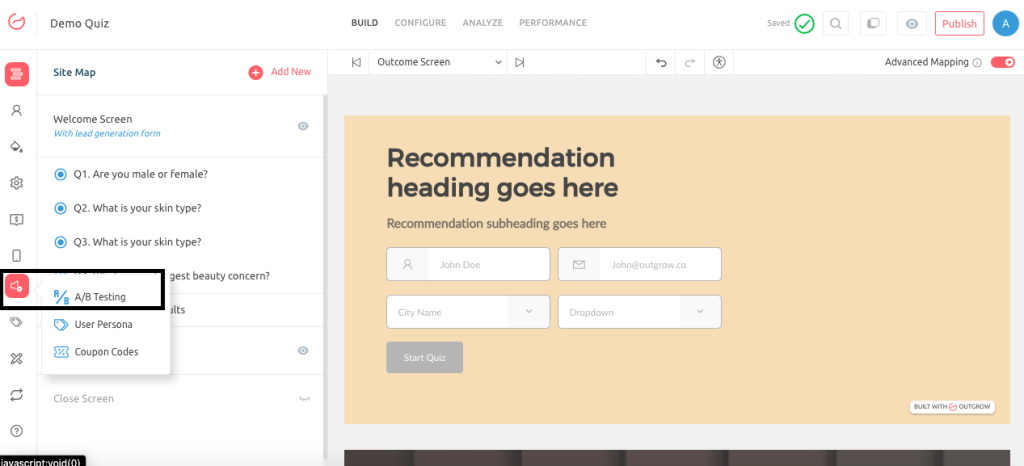Click the help question mark icon

point(16,431)
